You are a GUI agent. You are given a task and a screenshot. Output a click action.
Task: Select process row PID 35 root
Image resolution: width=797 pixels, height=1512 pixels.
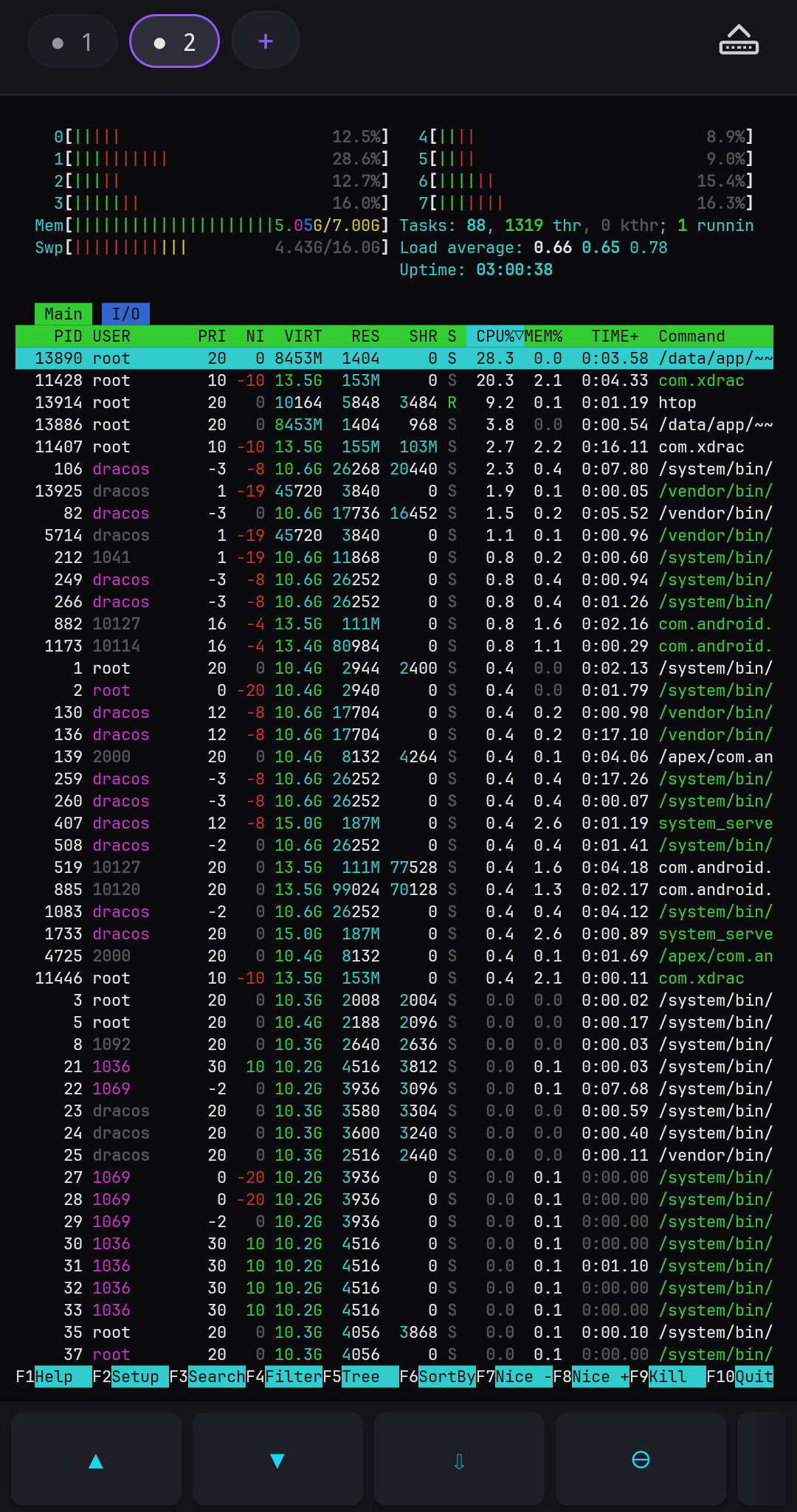click(394, 1332)
